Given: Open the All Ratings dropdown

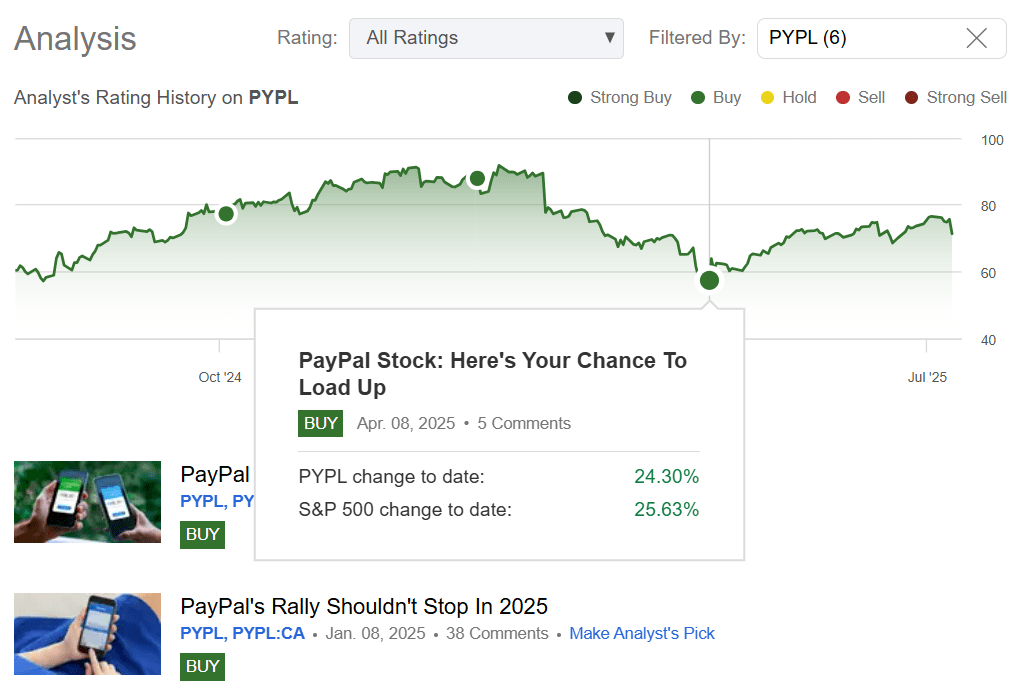Looking at the screenshot, I should pyautogui.click(x=487, y=38).
